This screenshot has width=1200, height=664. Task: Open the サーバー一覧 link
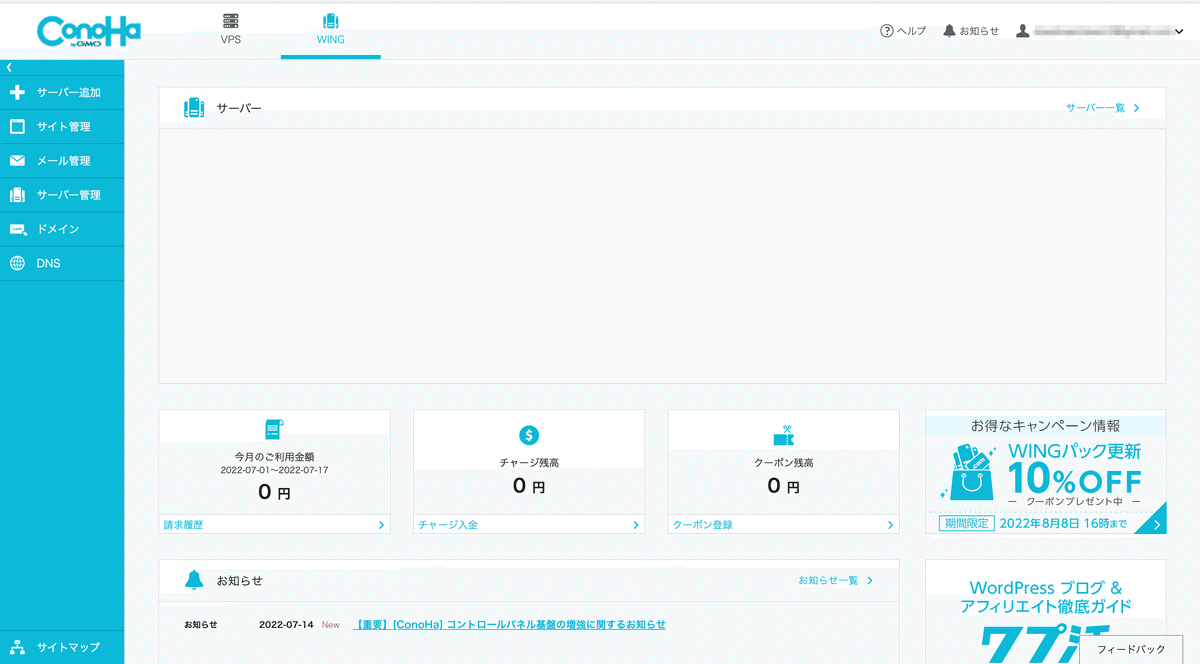pos(1095,108)
